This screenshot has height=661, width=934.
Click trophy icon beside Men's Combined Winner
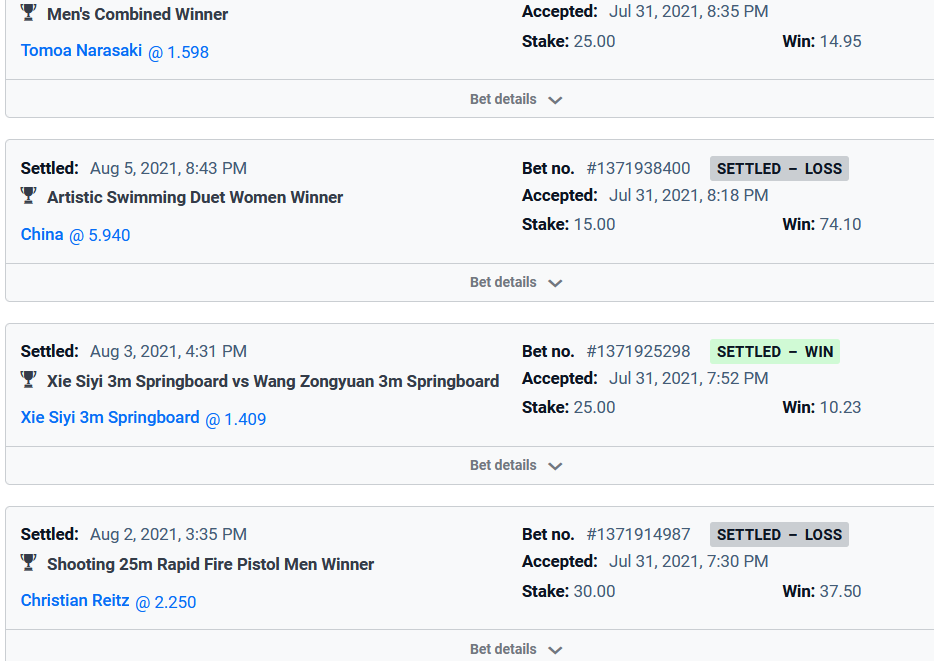pos(28,13)
